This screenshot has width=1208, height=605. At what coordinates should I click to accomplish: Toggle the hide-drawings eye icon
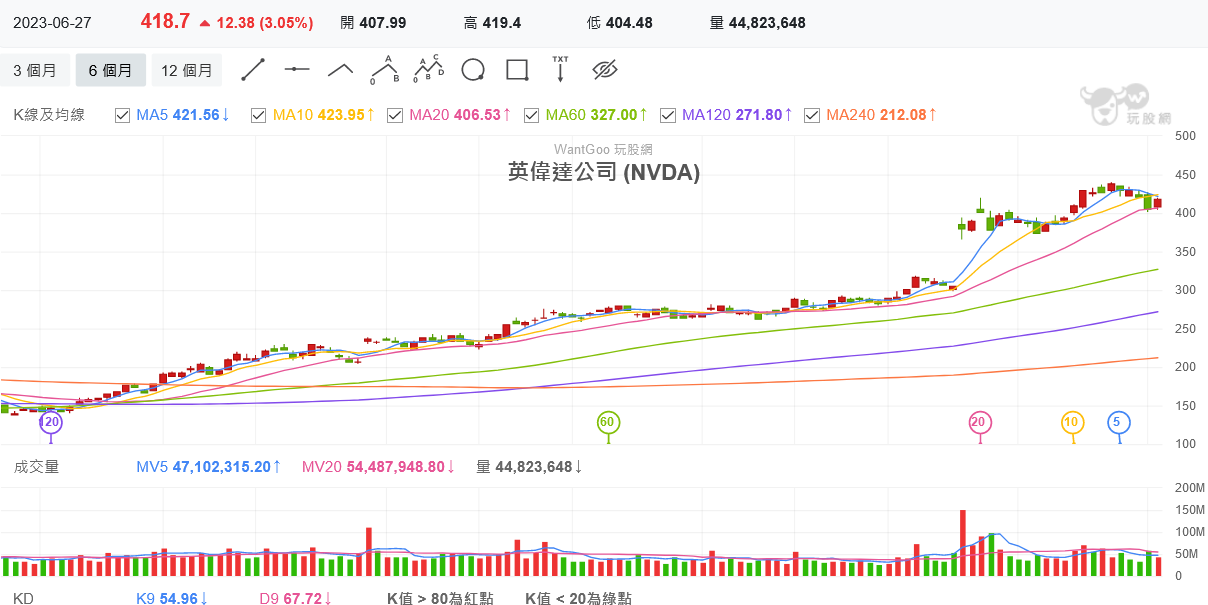pos(605,69)
